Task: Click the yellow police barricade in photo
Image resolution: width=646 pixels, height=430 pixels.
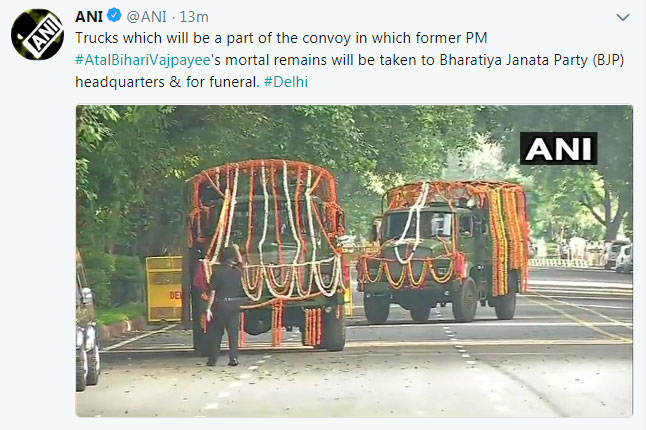Action: coord(164,289)
